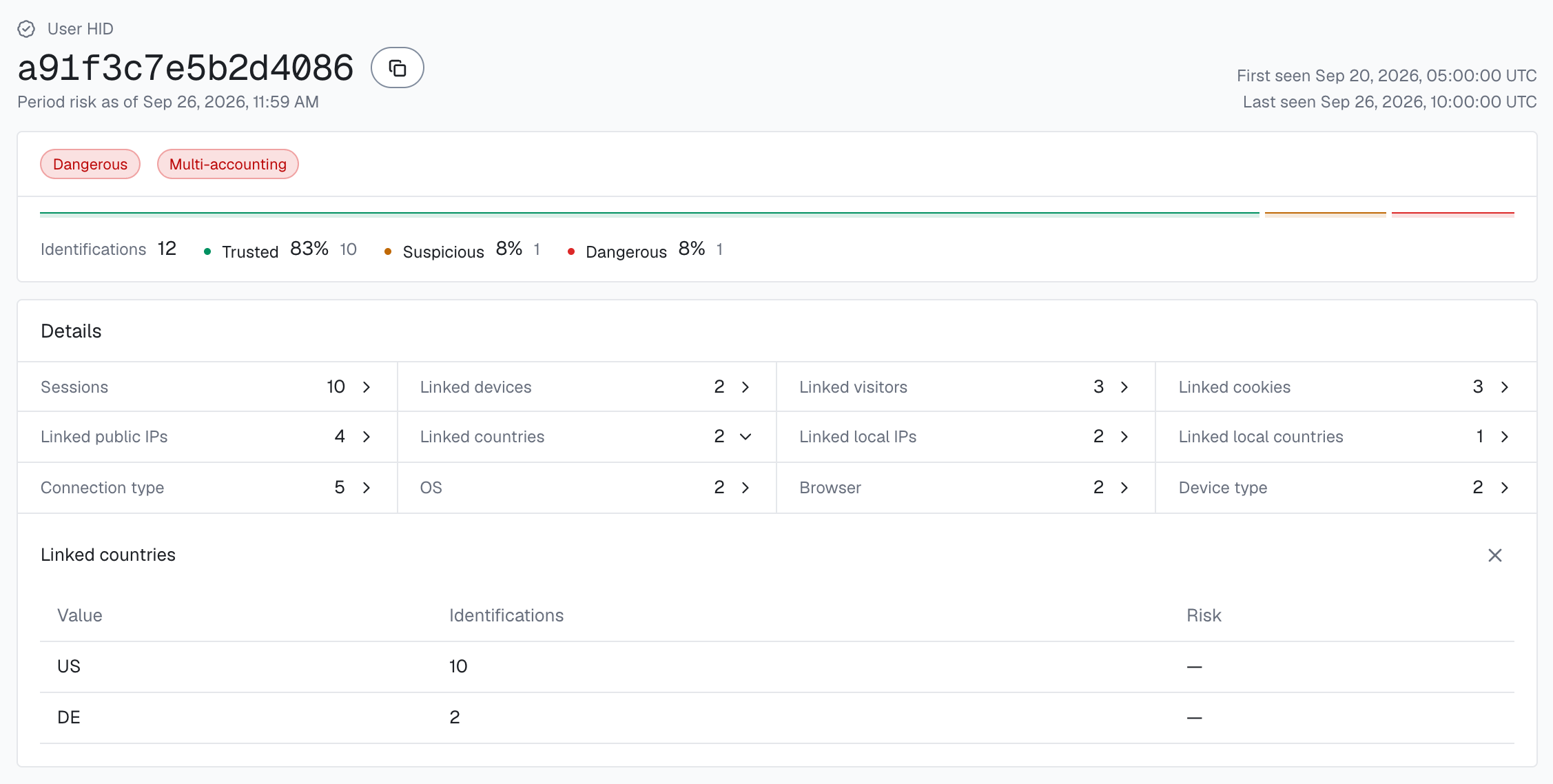Expand the OS details row

pyautogui.click(x=586, y=488)
